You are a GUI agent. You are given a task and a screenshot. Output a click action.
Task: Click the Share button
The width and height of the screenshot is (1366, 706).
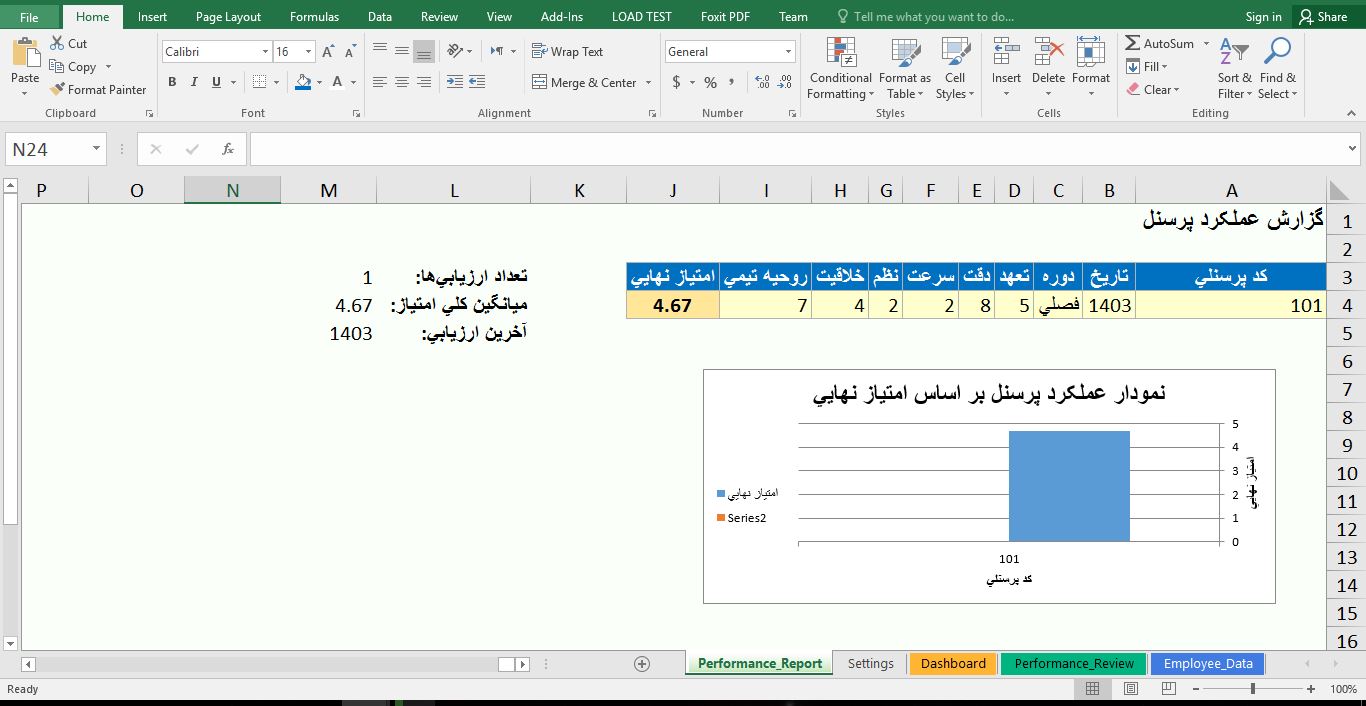1322,16
